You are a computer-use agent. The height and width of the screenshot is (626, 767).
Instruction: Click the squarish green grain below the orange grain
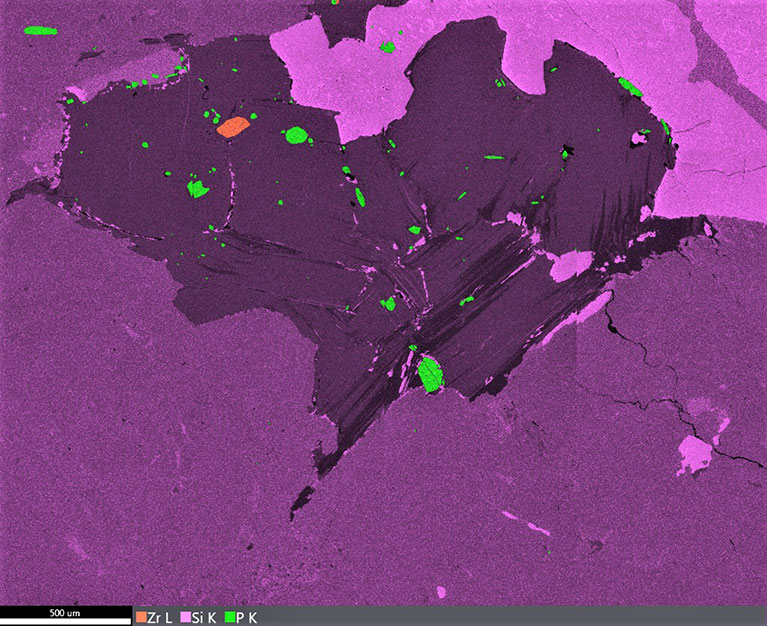pyautogui.click(x=198, y=188)
